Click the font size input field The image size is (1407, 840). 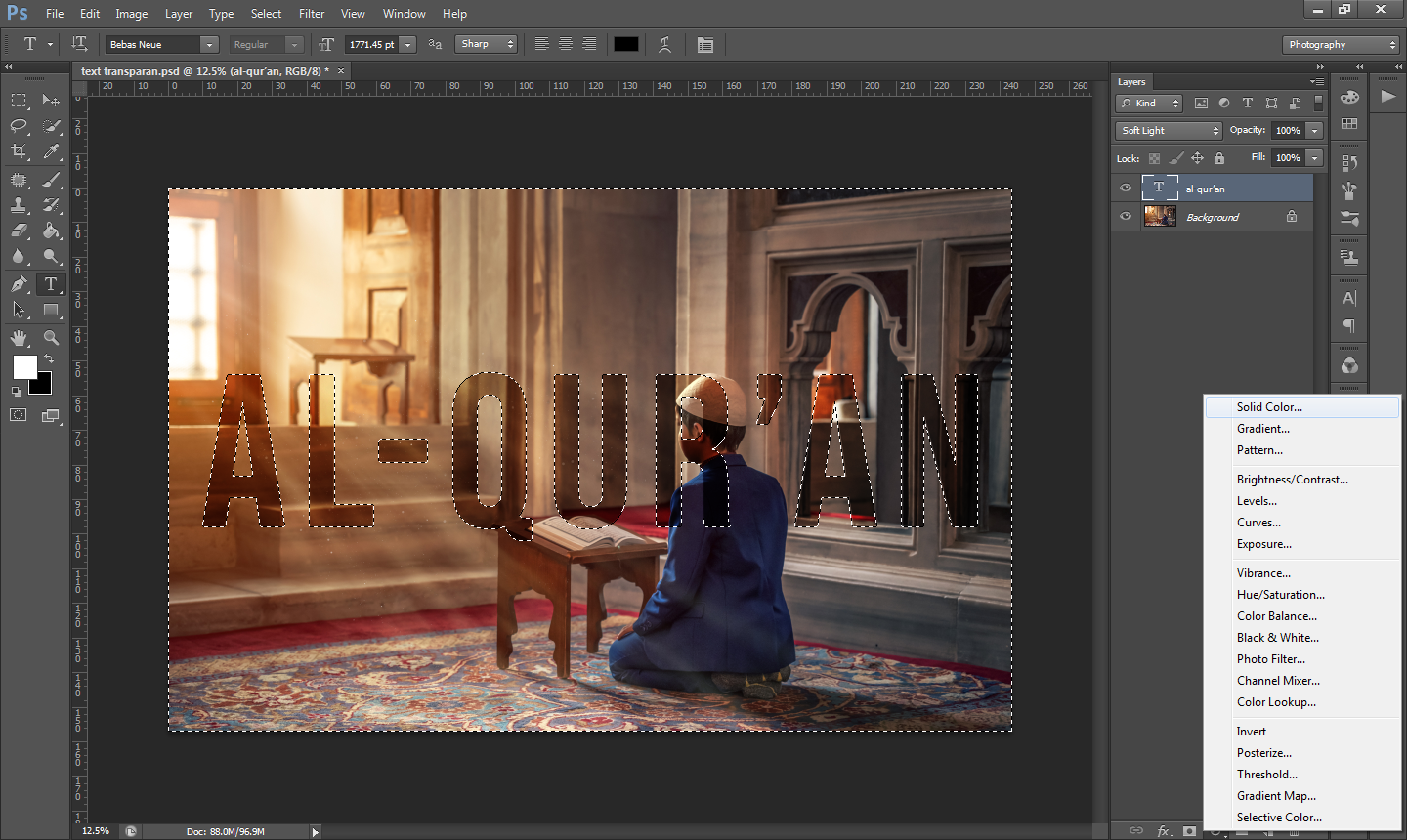[x=372, y=45]
